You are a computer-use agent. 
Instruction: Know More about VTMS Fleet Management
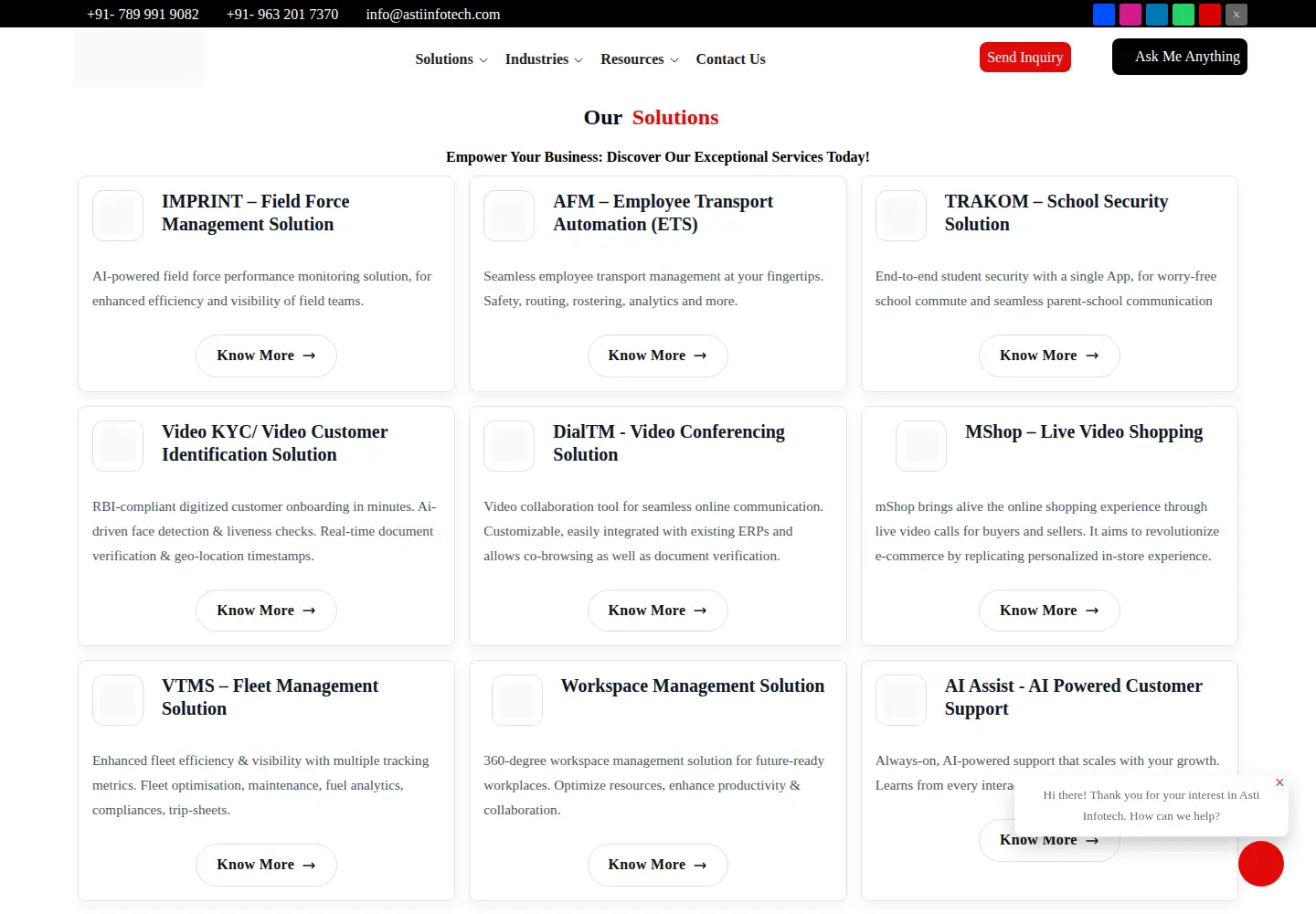click(266, 865)
